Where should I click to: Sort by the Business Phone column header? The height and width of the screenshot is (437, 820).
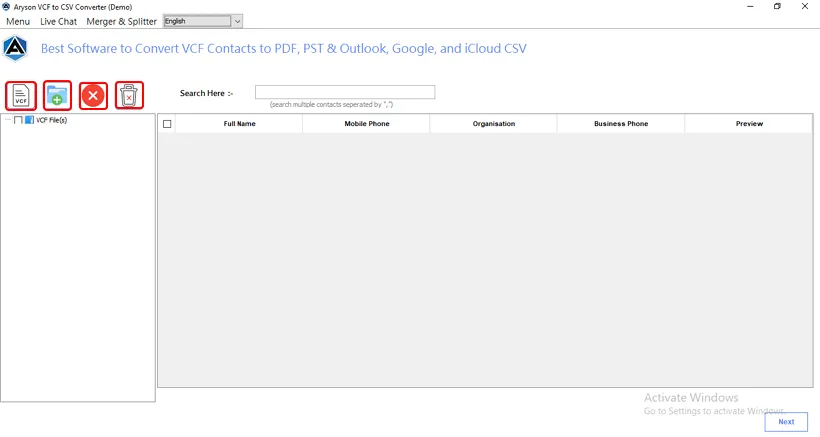[621, 124]
